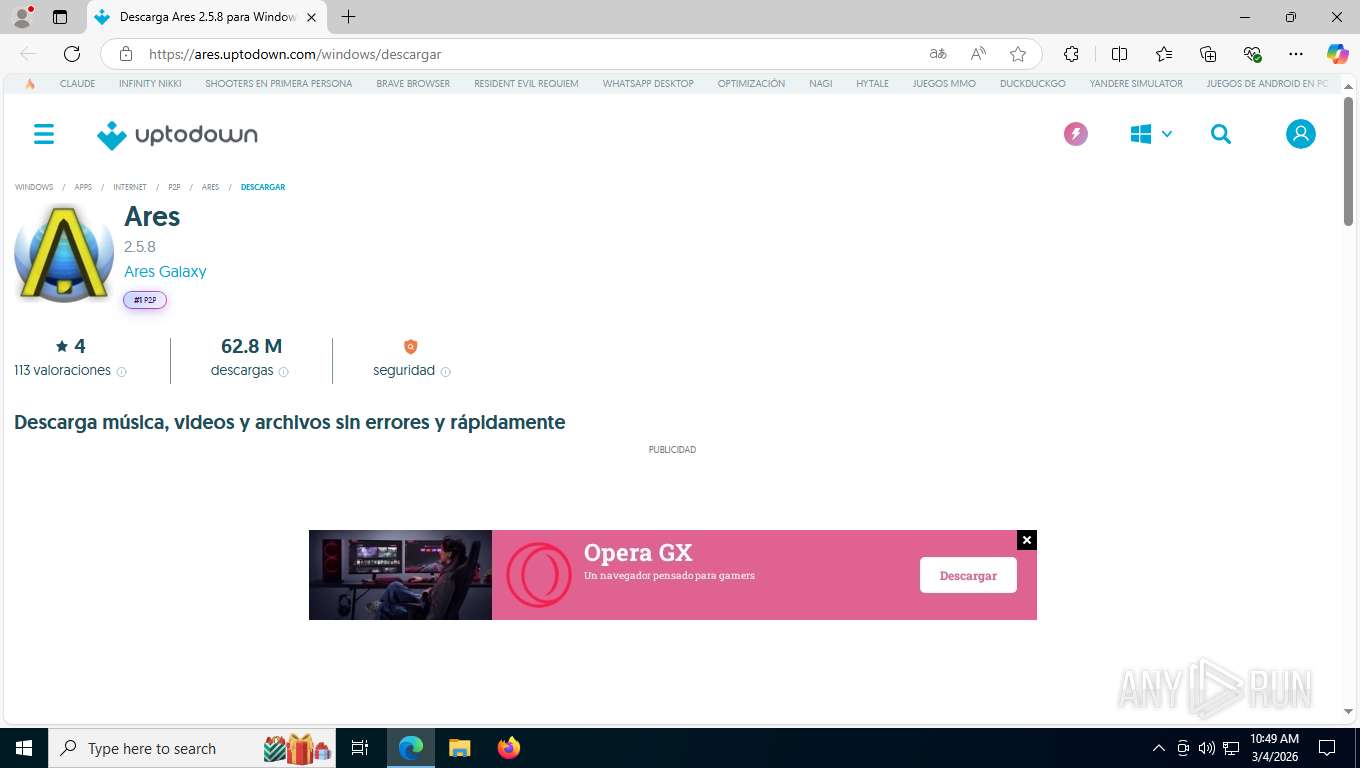Open a new browser tab
The height and width of the screenshot is (768, 1360).
pyautogui.click(x=348, y=17)
